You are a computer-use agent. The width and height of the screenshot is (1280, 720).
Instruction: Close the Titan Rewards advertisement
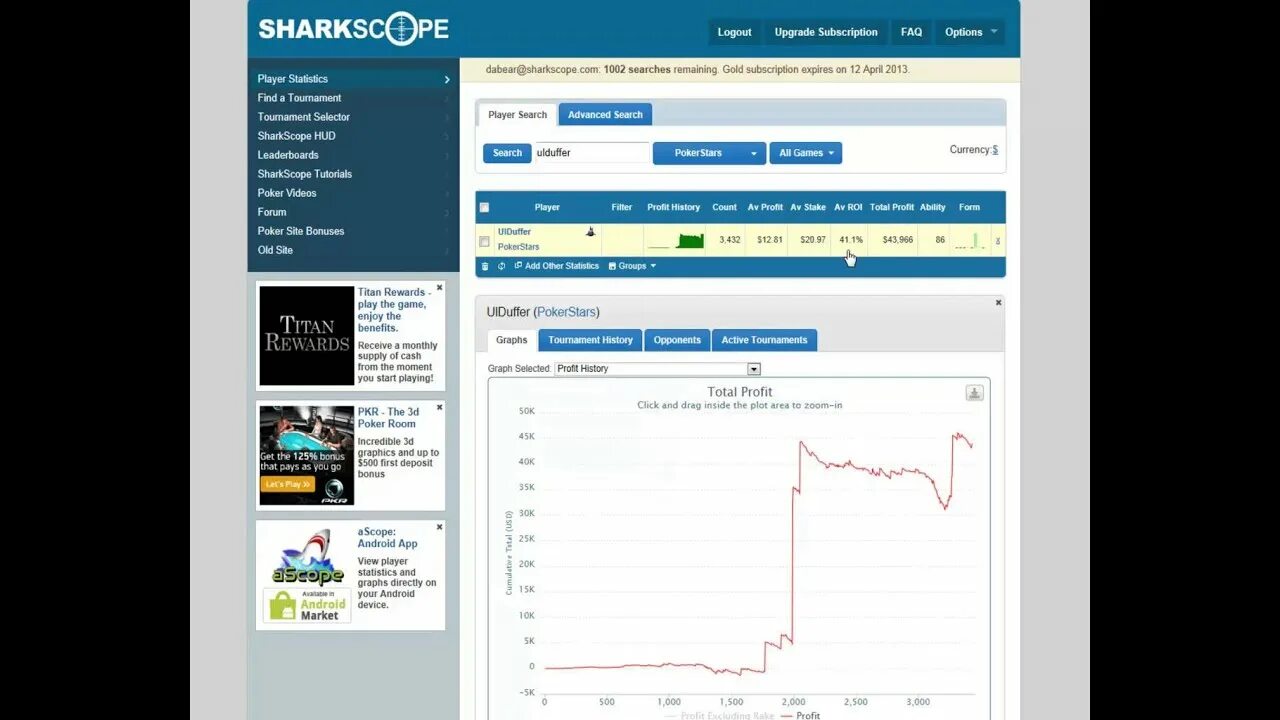[439, 288]
